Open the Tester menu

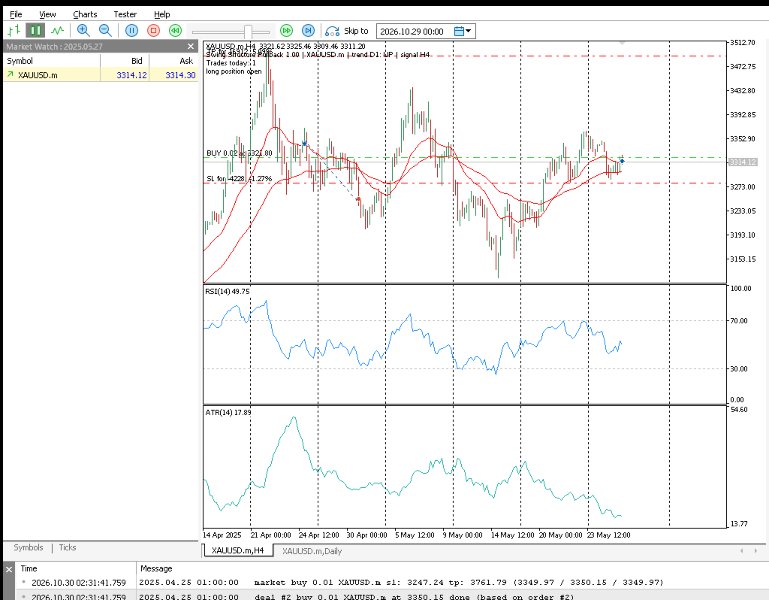pos(125,14)
